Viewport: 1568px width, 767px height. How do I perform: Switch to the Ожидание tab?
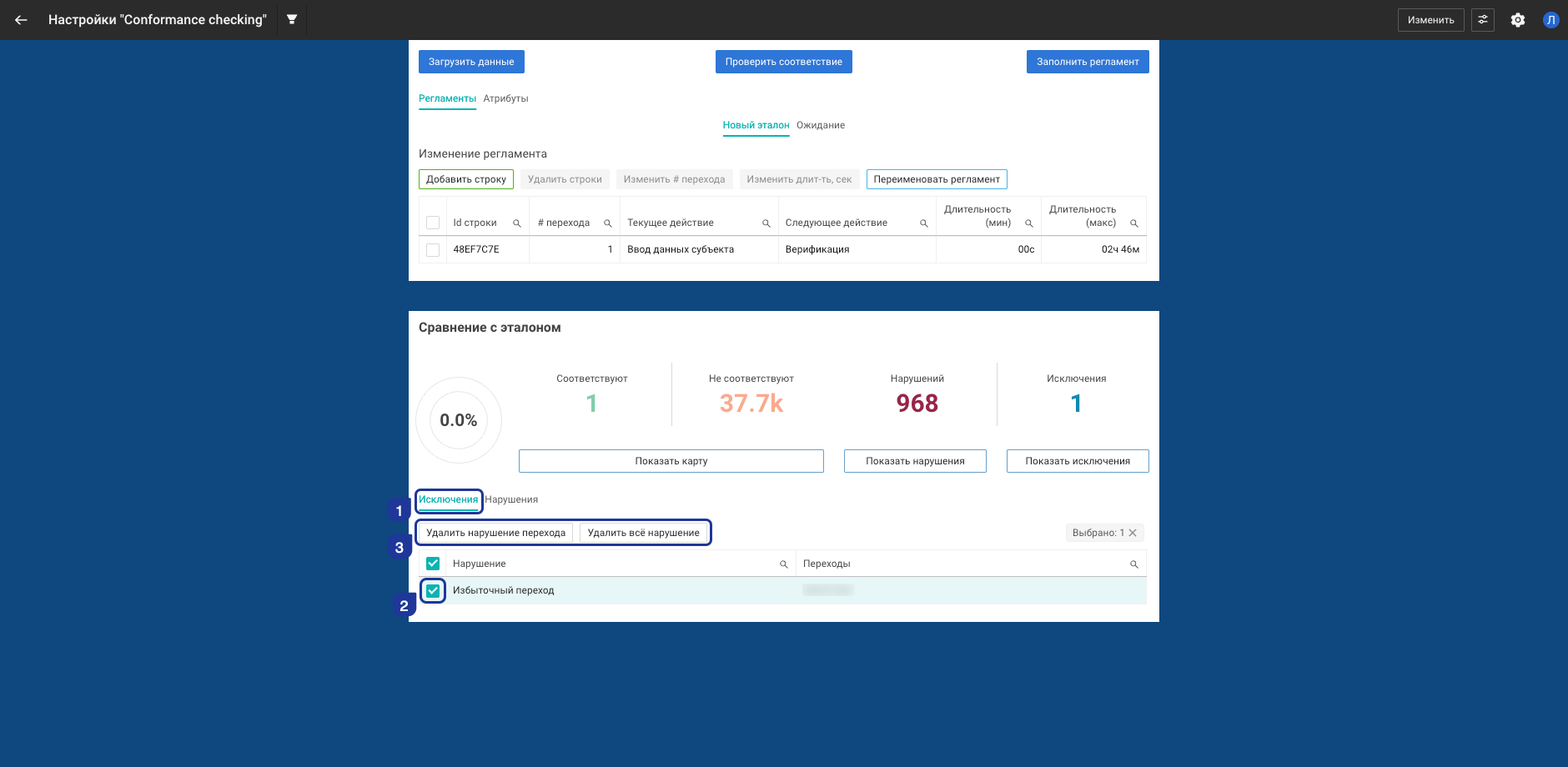(x=820, y=125)
